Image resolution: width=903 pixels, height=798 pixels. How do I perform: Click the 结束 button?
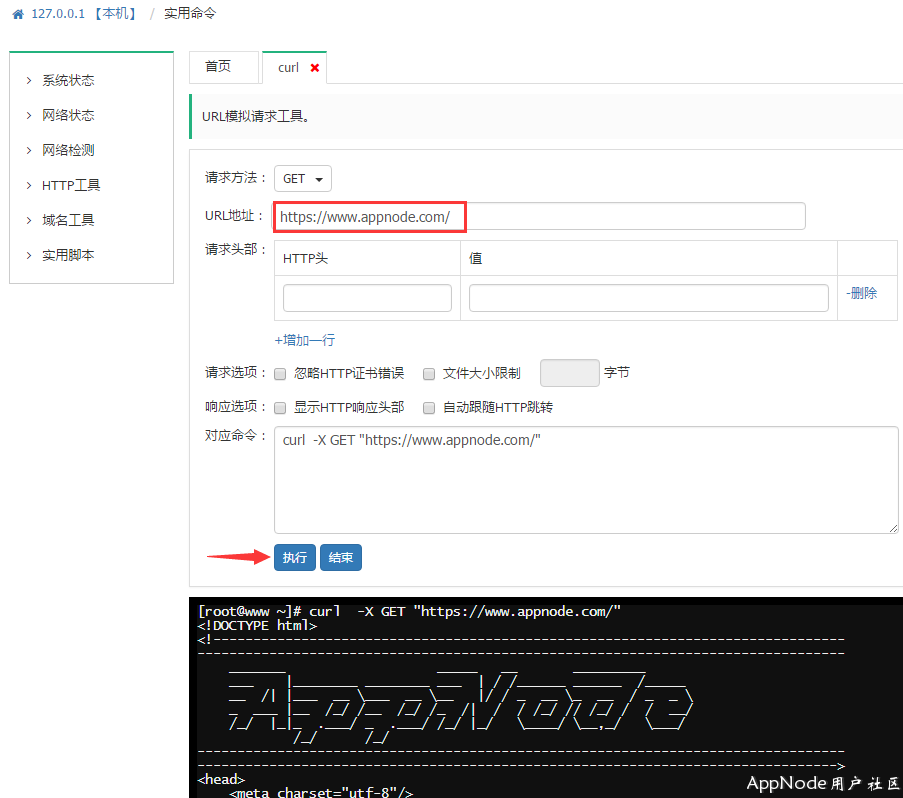click(341, 557)
